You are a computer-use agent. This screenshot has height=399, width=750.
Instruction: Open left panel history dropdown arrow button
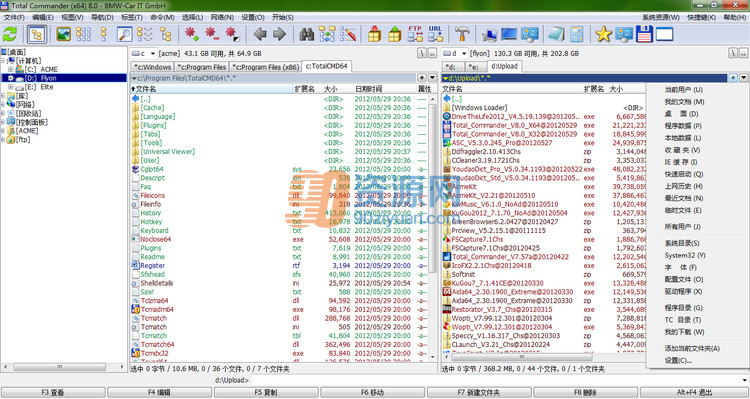433,78
